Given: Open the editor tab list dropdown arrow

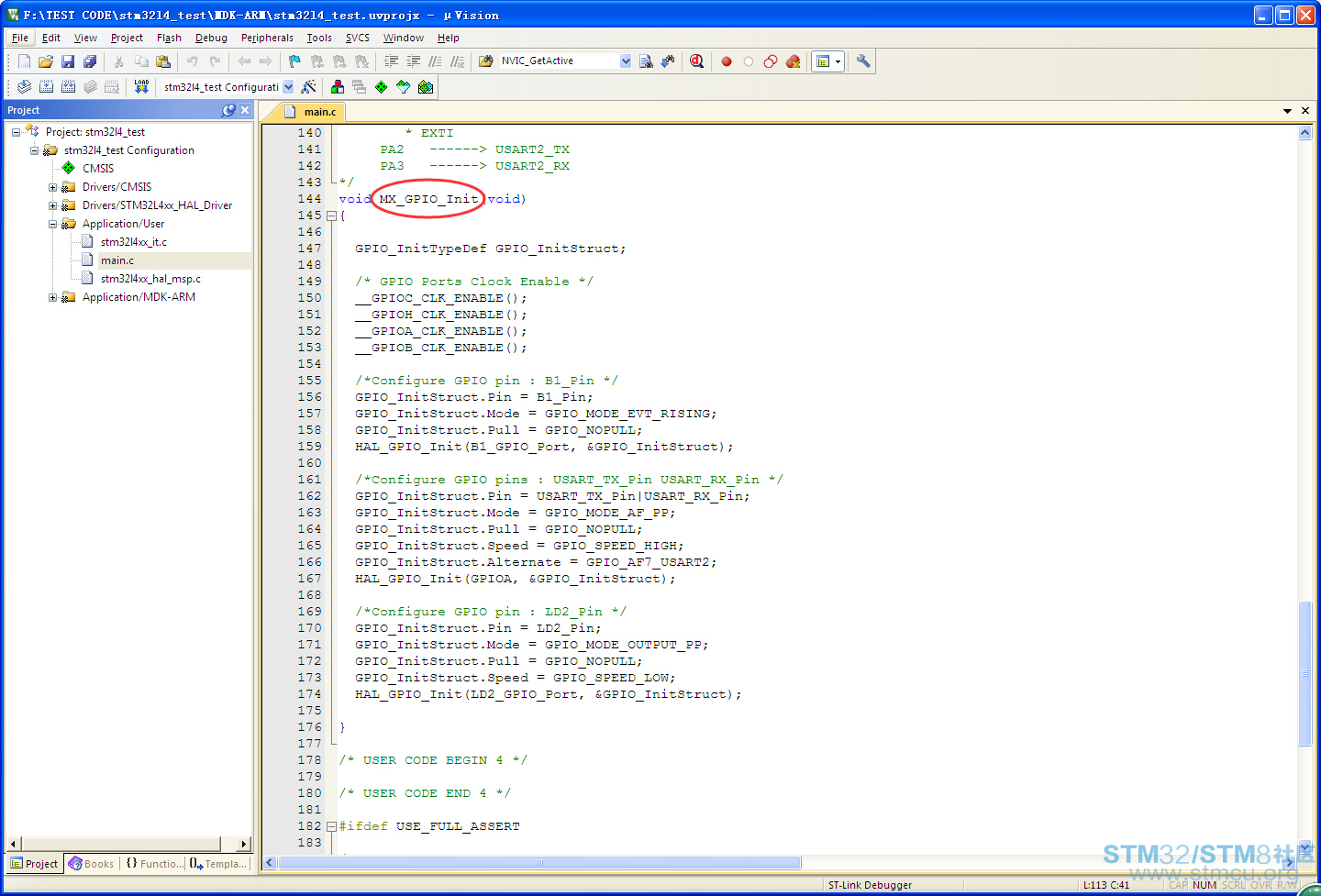Looking at the screenshot, I should [x=1287, y=111].
